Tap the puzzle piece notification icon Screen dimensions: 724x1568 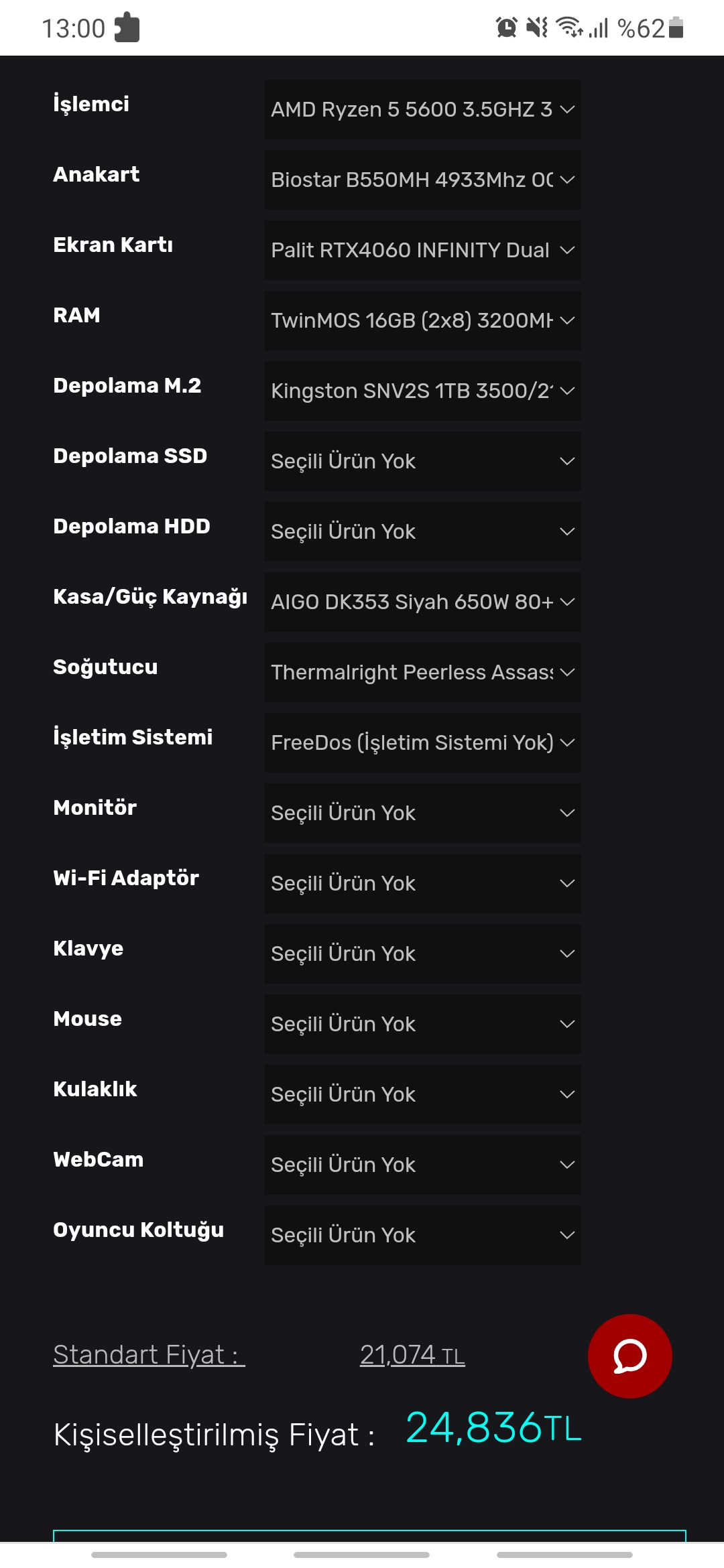tap(127, 27)
